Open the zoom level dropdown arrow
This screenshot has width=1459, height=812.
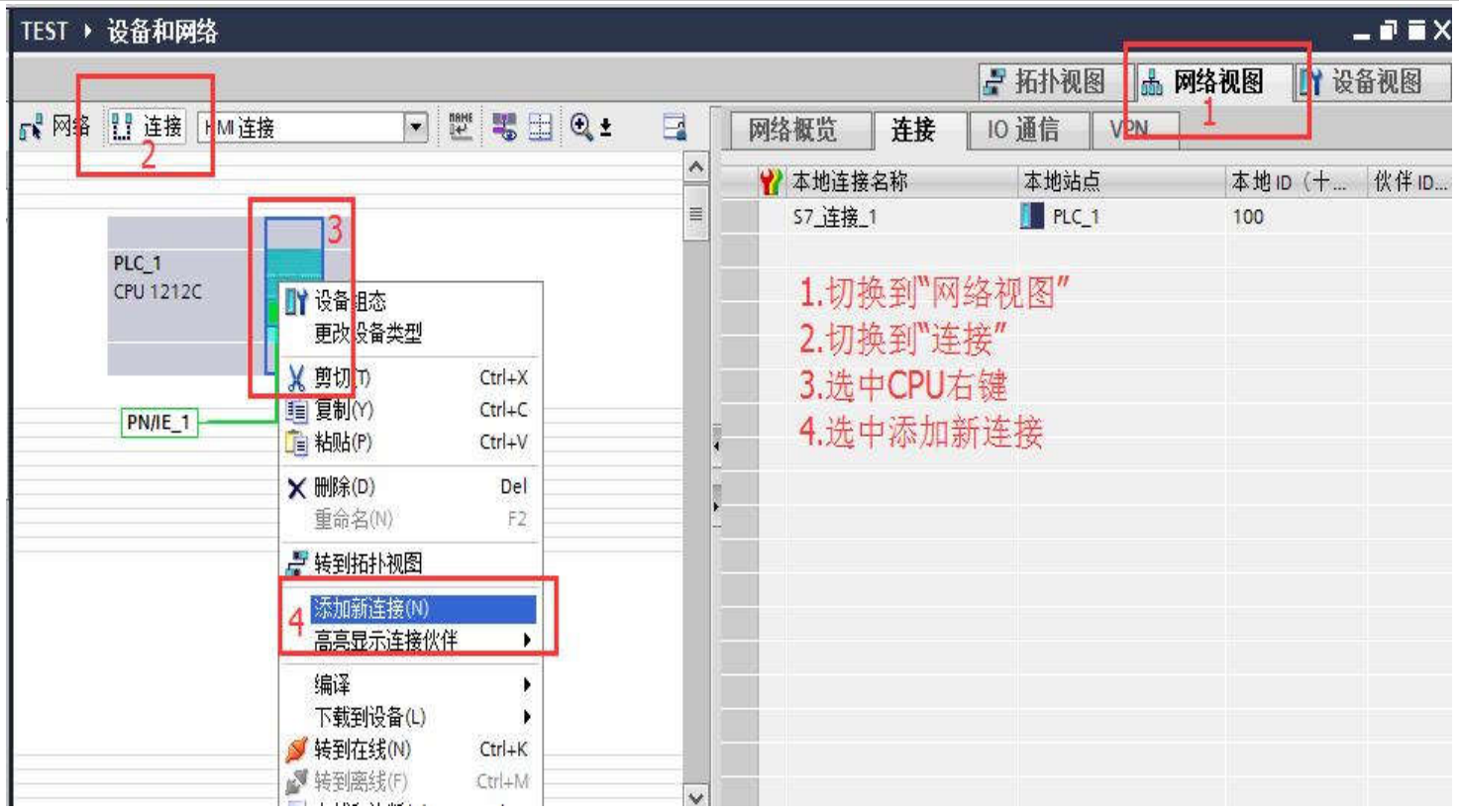coord(605,128)
